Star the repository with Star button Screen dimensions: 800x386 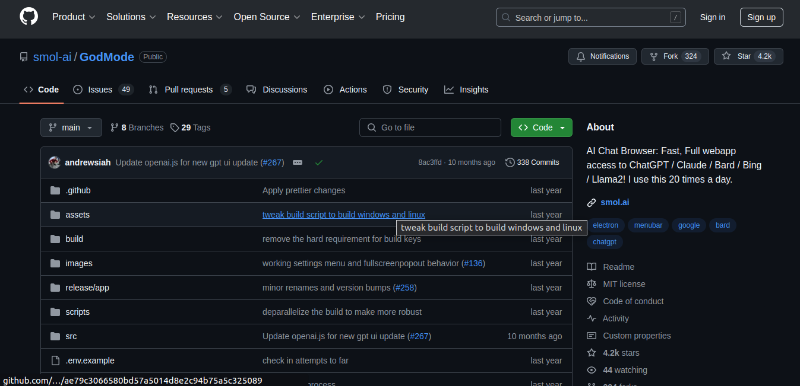click(x=748, y=57)
